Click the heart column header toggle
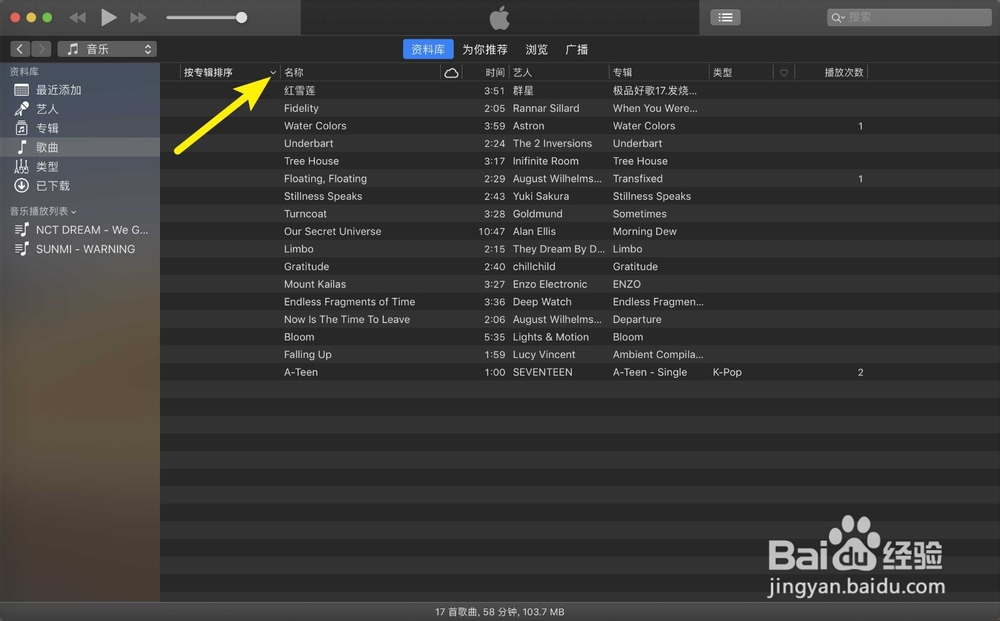Viewport: 1000px width, 621px height. point(785,72)
